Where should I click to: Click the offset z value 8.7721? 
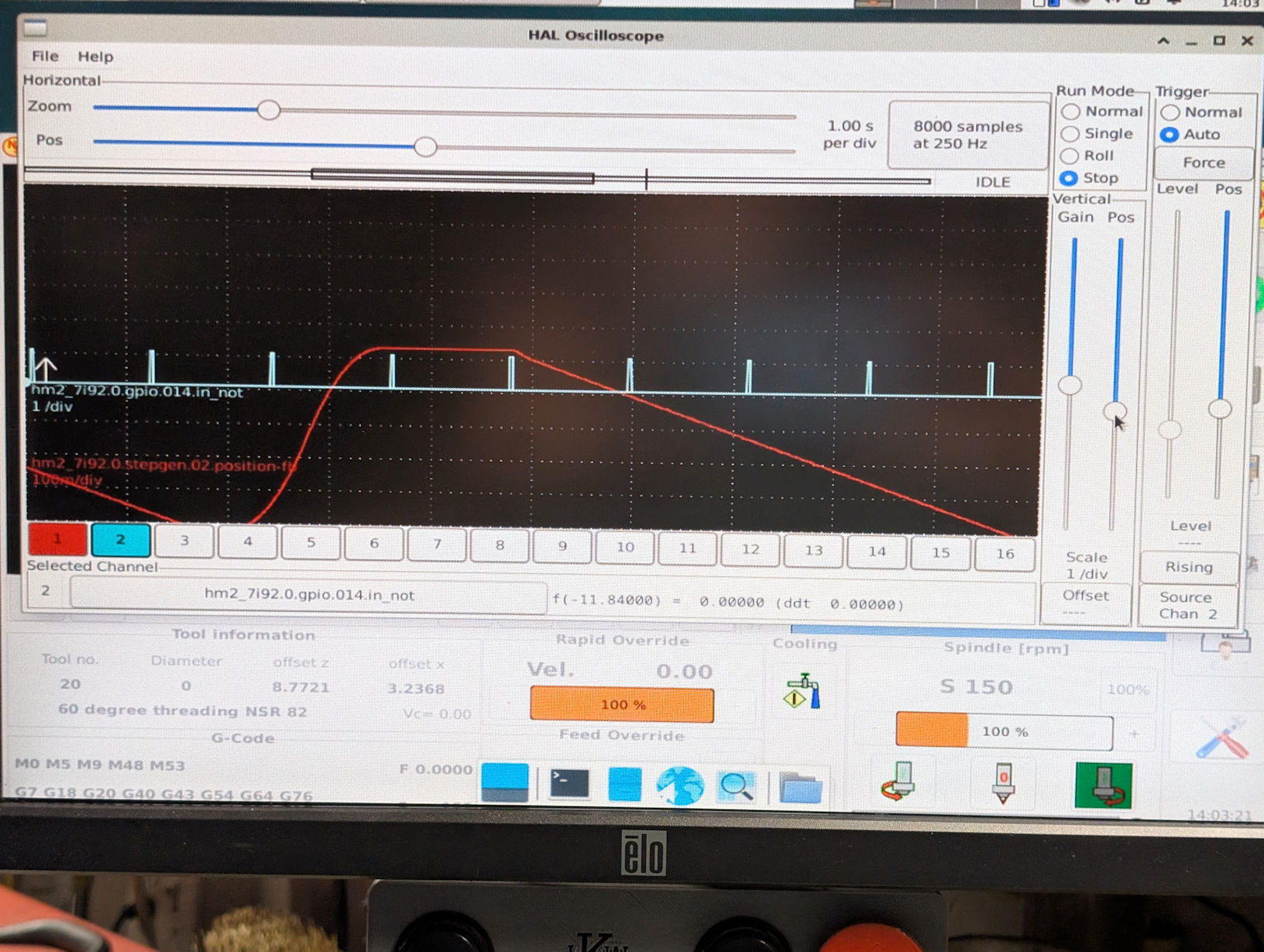[x=301, y=687]
